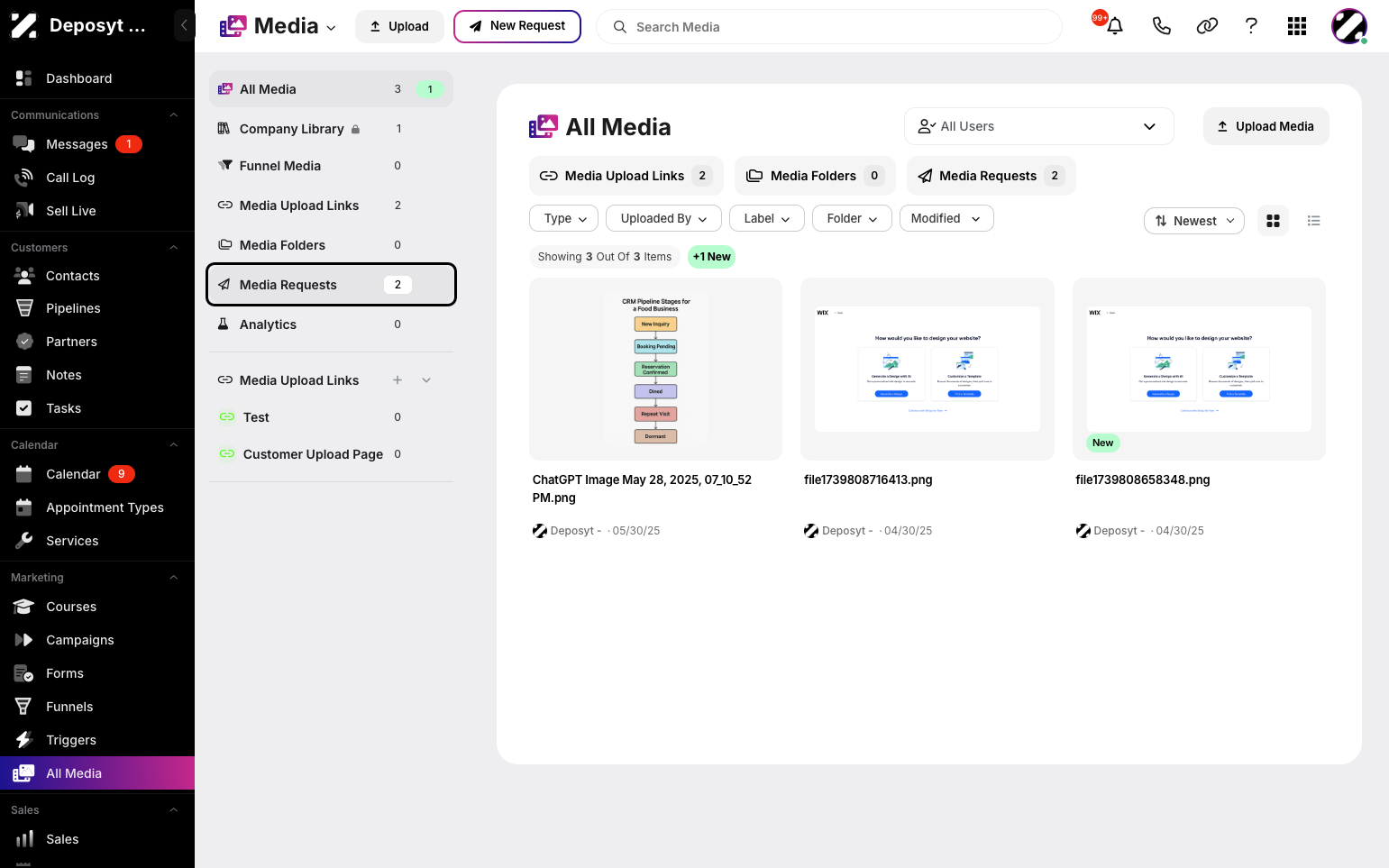Click the Upload Media button

pyautogui.click(x=1266, y=126)
